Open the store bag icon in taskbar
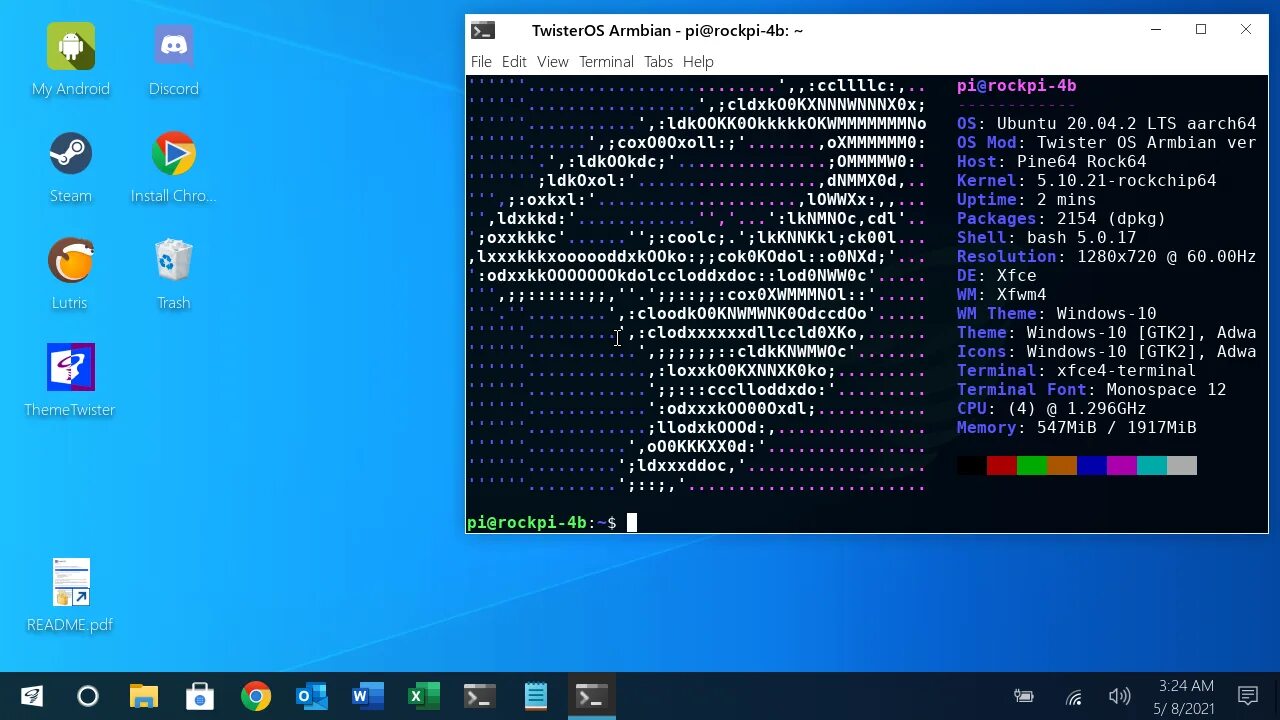This screenshot has width=1280, height=720. click(x=200, y=696)
